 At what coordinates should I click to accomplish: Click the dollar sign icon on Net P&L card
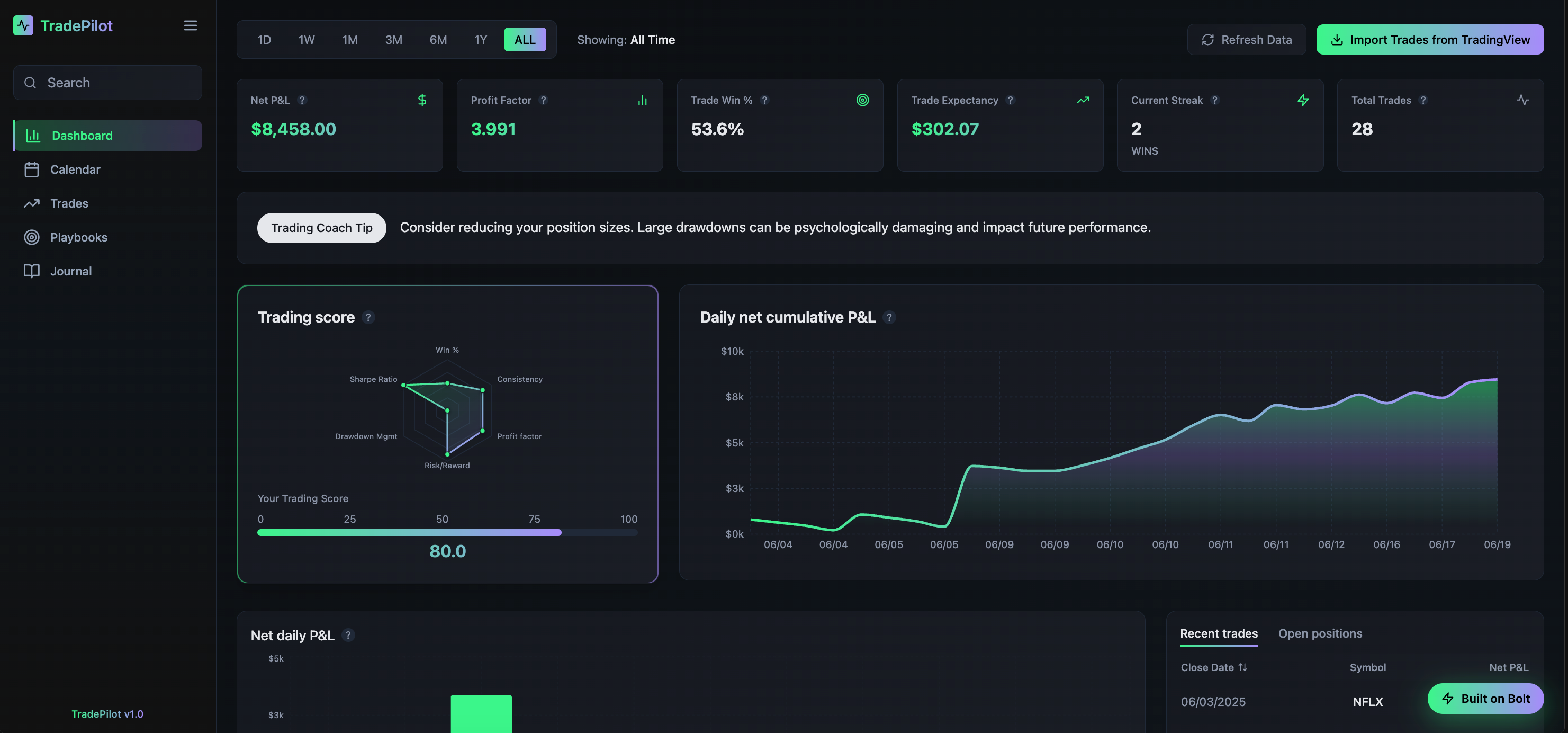pos(422,100)
